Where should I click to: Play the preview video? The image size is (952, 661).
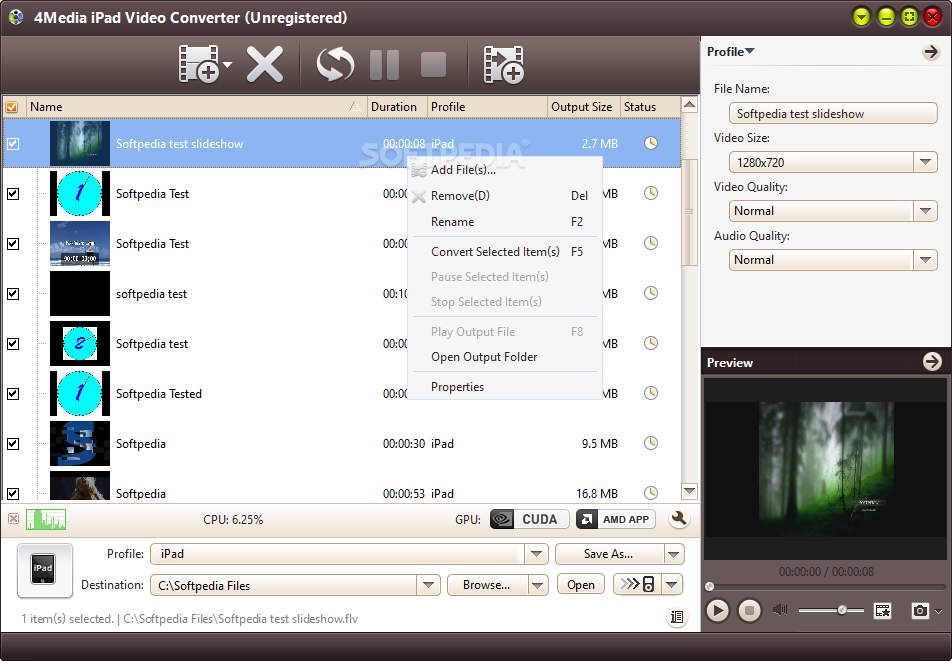point(717,610)
